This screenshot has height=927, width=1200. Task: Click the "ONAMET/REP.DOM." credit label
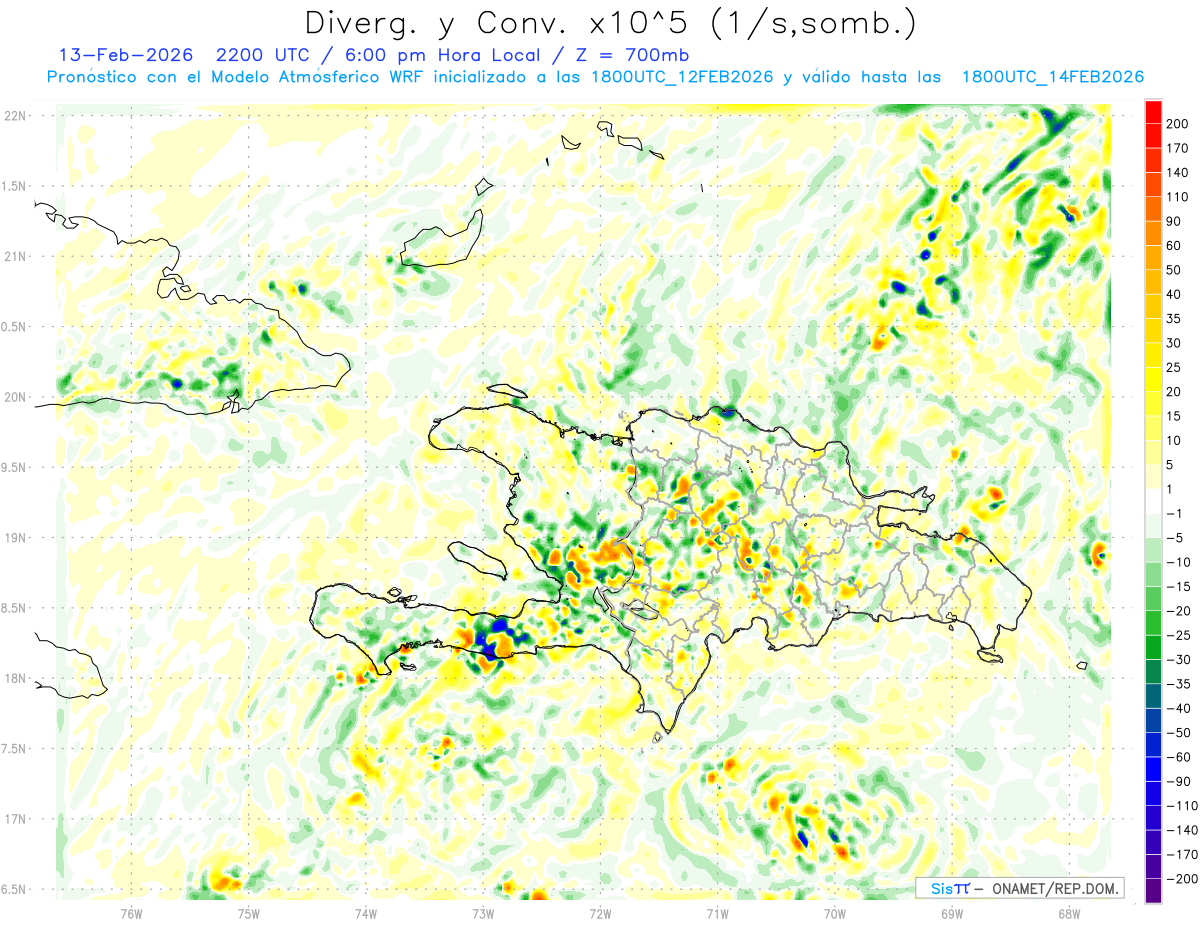(x=1054, y=888)
